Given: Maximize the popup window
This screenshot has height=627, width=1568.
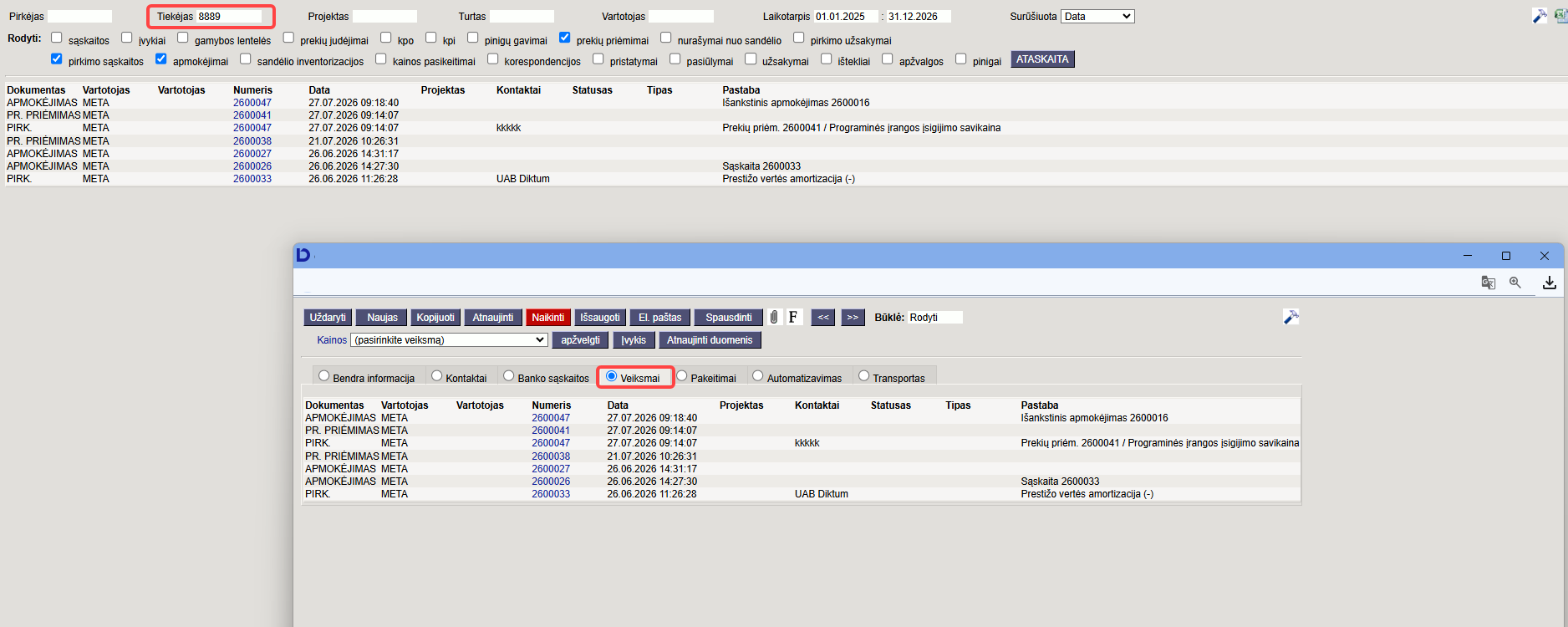Looking at the screenshot, I should tap(1506, 256).
